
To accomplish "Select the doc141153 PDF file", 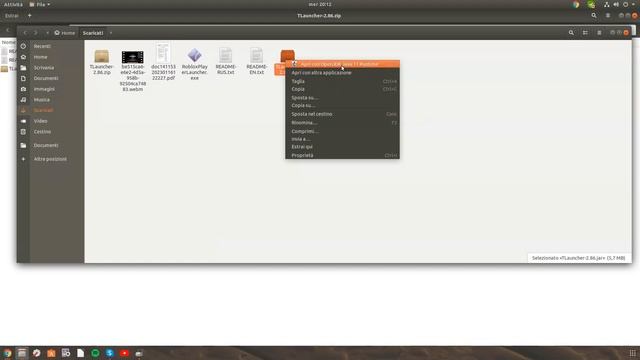I will (163, 53).
